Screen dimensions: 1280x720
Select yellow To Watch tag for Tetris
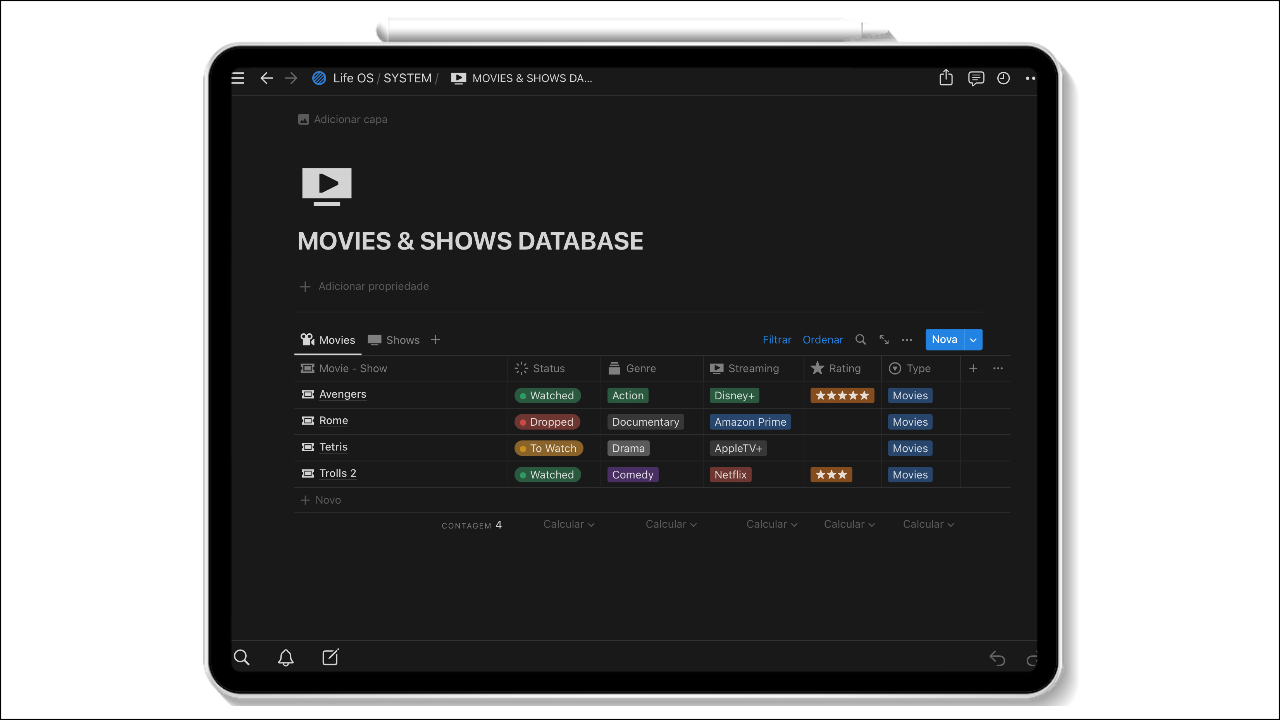pyautogui.click(x=549, y=448)
